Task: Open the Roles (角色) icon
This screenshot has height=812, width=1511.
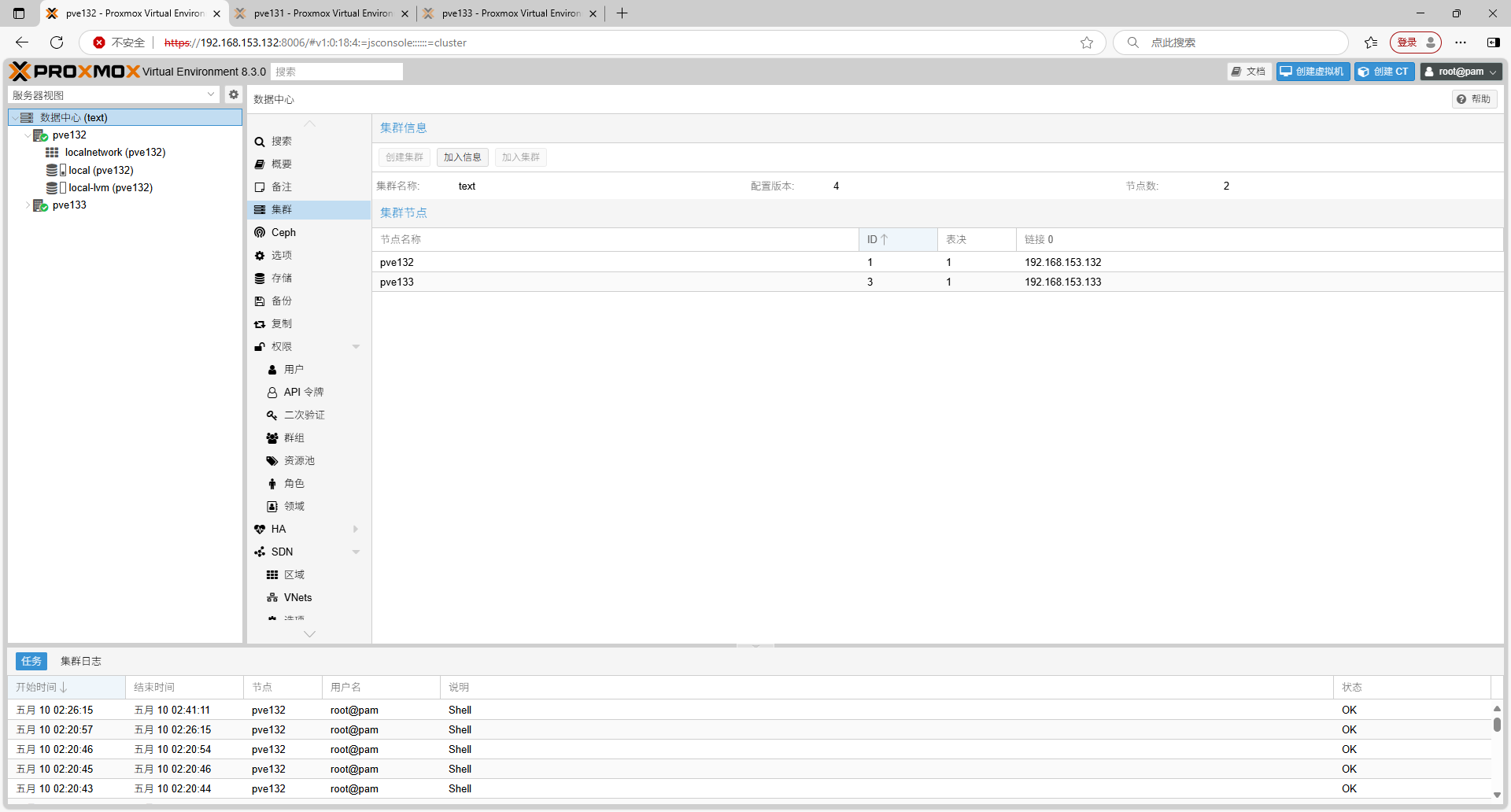Action: 272,484
